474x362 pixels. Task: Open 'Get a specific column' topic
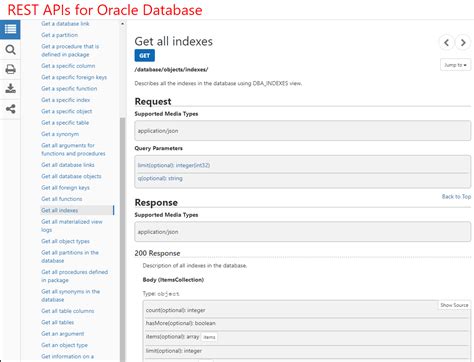68,66
